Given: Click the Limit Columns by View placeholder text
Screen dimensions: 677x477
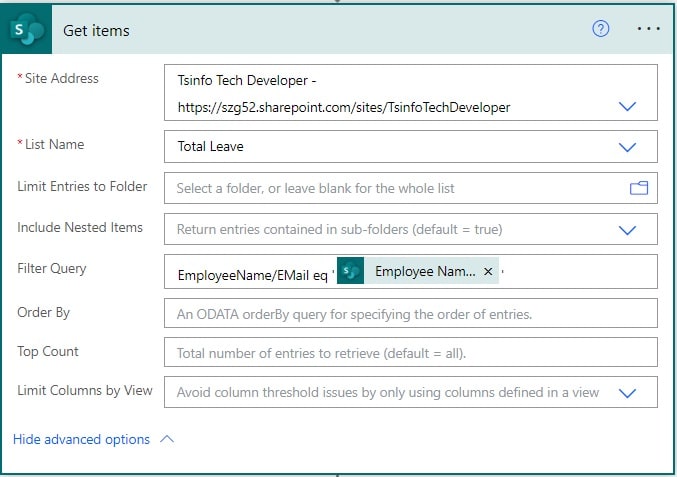Looking at the screenshot, I should click(388, 392).
